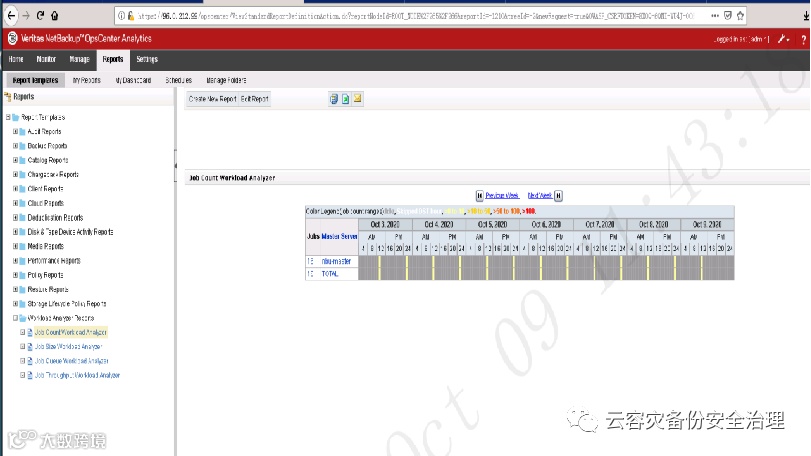
Task: Bookmark this page with the star icon
Action: tap(740, 16)
